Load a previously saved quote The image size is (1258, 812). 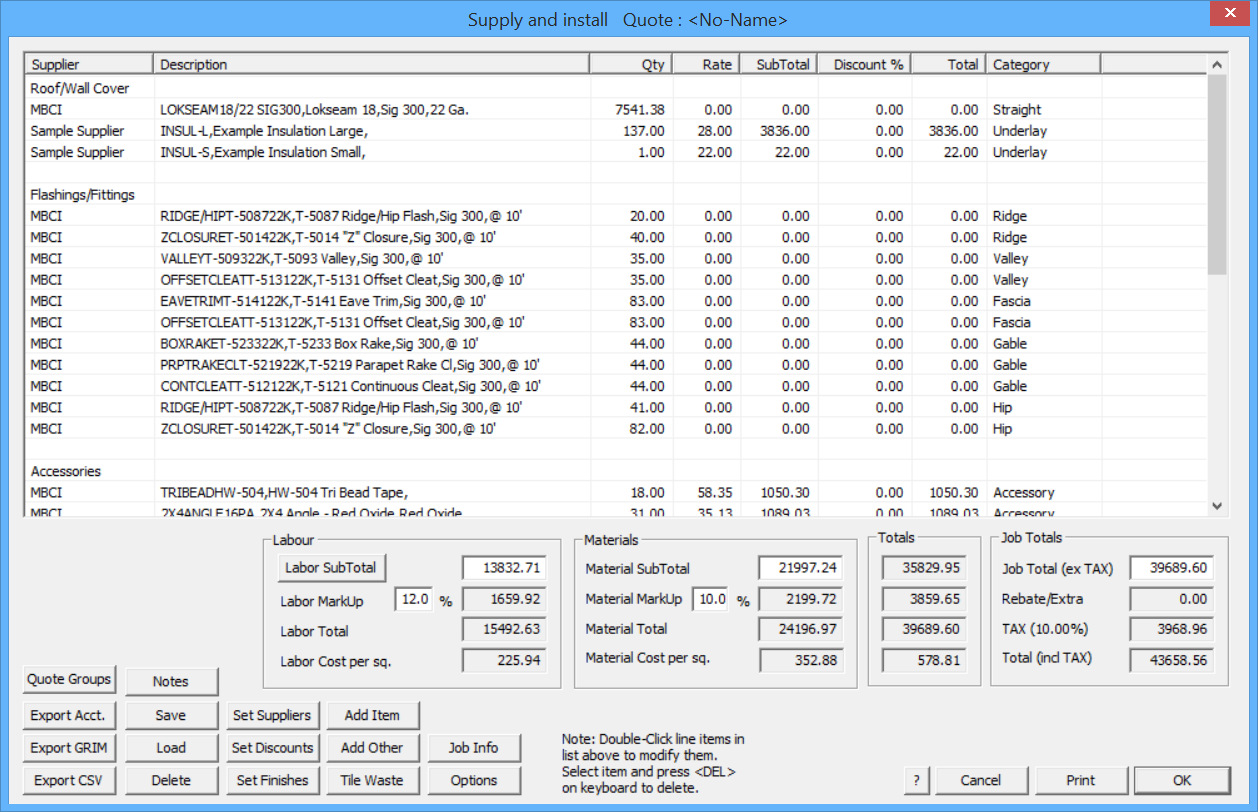coord(171,748)
